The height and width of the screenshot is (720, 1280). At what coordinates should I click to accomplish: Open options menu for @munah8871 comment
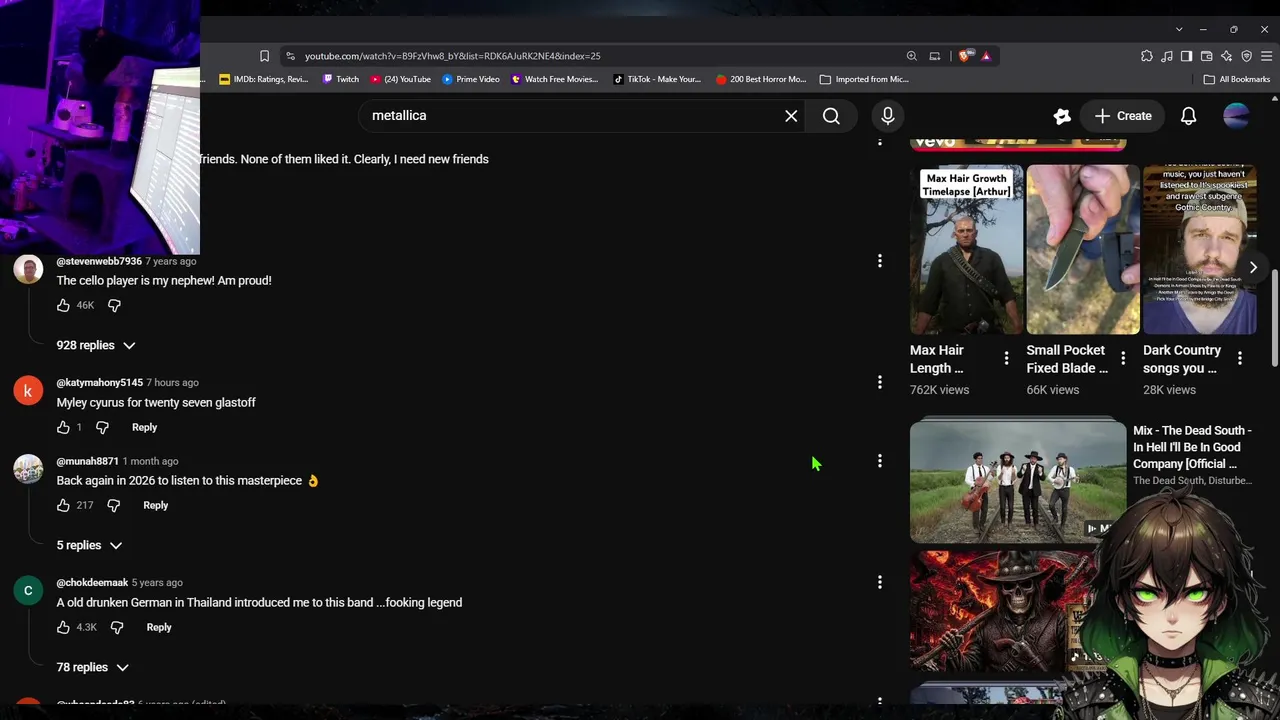pyautogui.click(x=880, y=461)
